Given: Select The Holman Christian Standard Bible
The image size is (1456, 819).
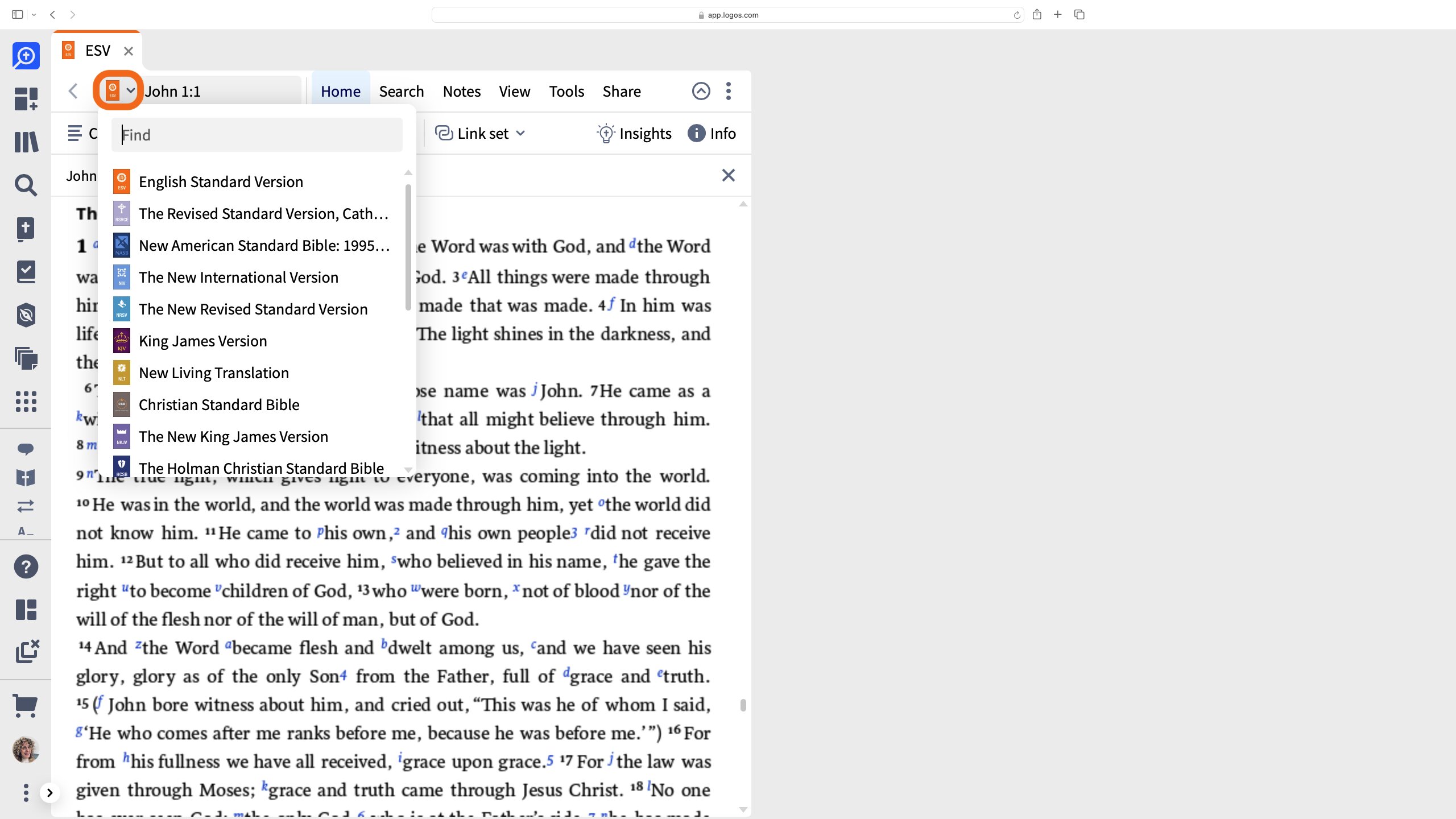Looking at the screenshot, I should 257,466.
